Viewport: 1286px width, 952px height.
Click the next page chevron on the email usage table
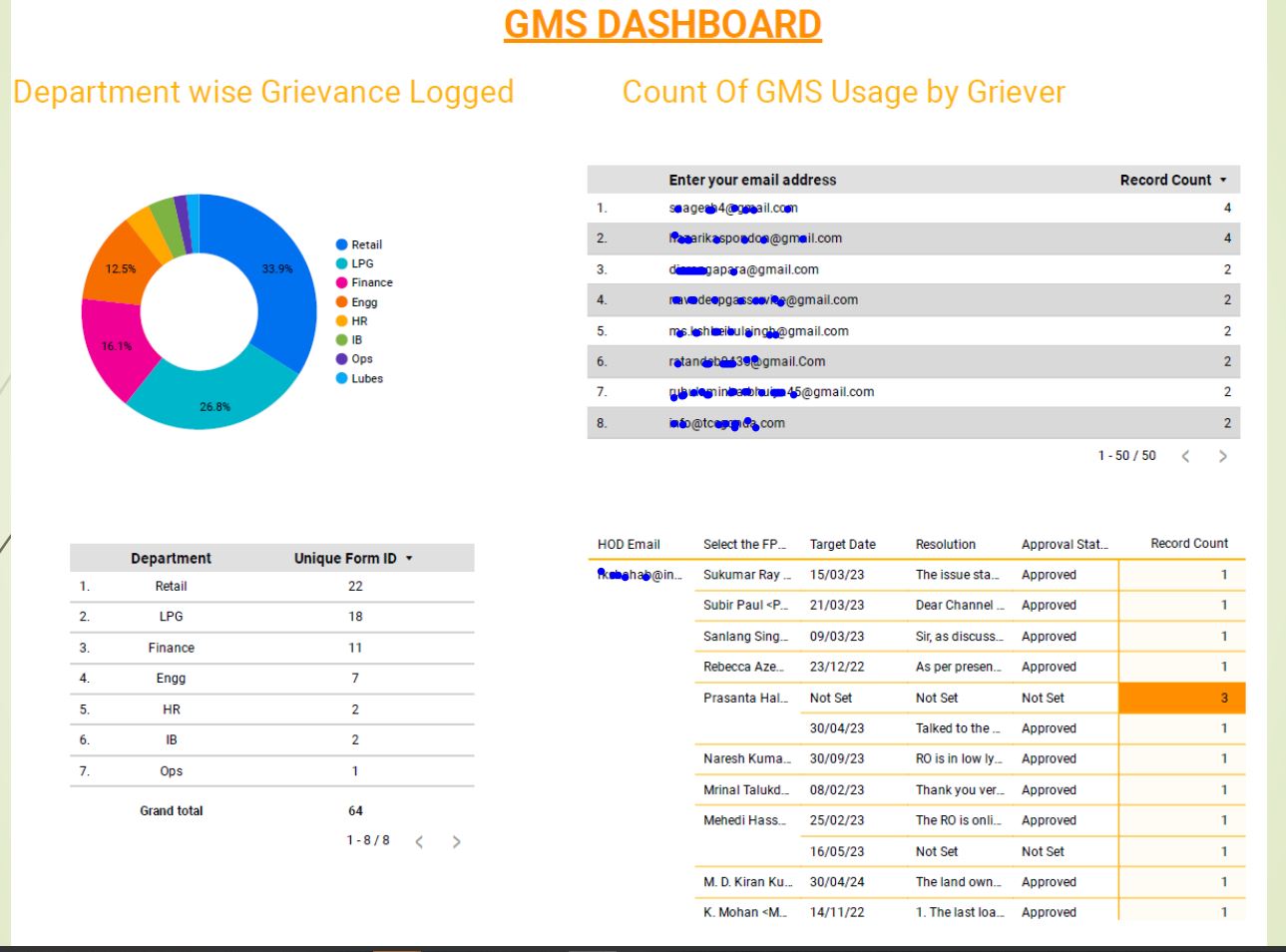(1222, 455)
